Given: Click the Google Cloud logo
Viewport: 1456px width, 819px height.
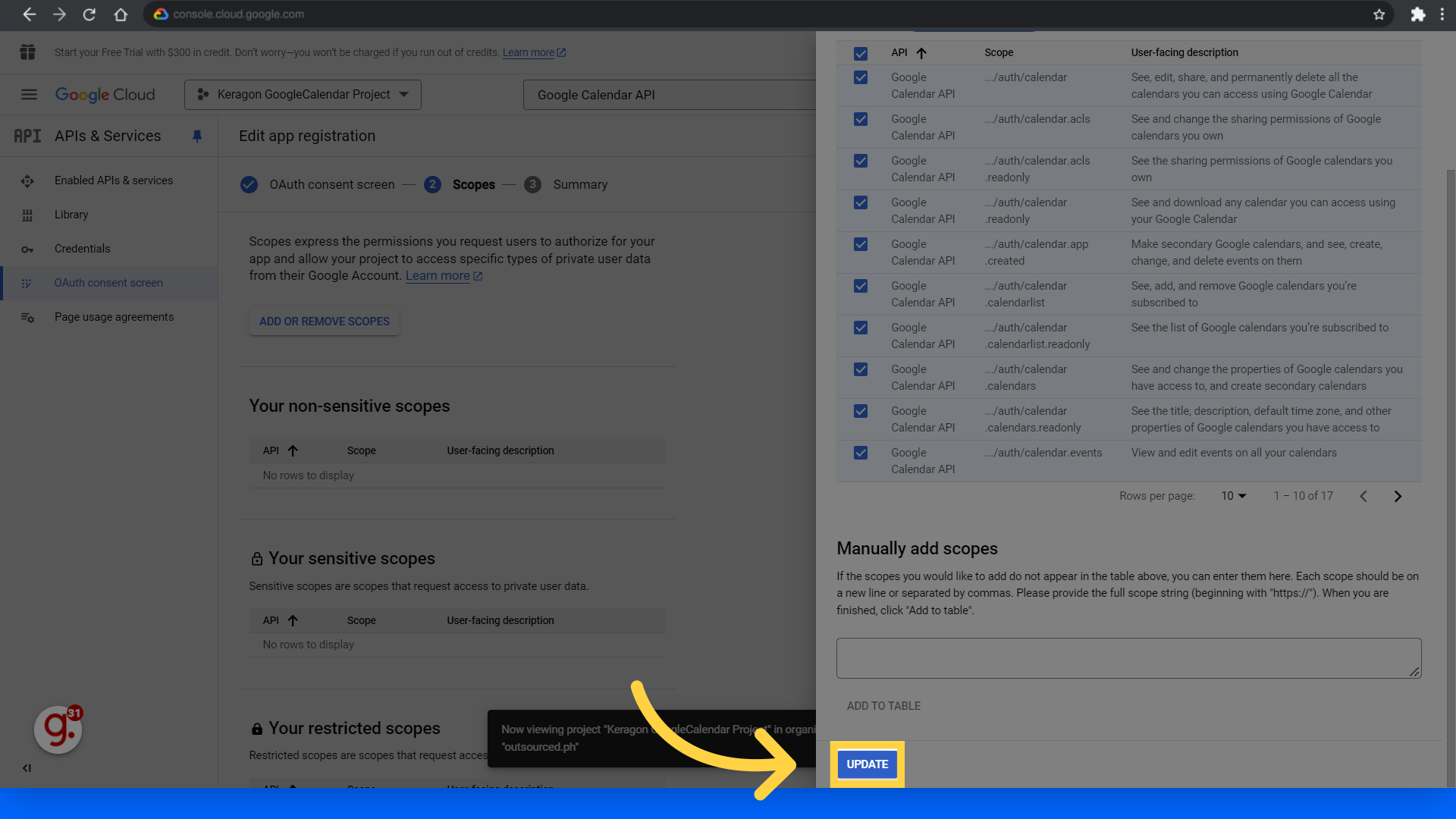Looking at the screenshot, I should (x=105, y=95).
